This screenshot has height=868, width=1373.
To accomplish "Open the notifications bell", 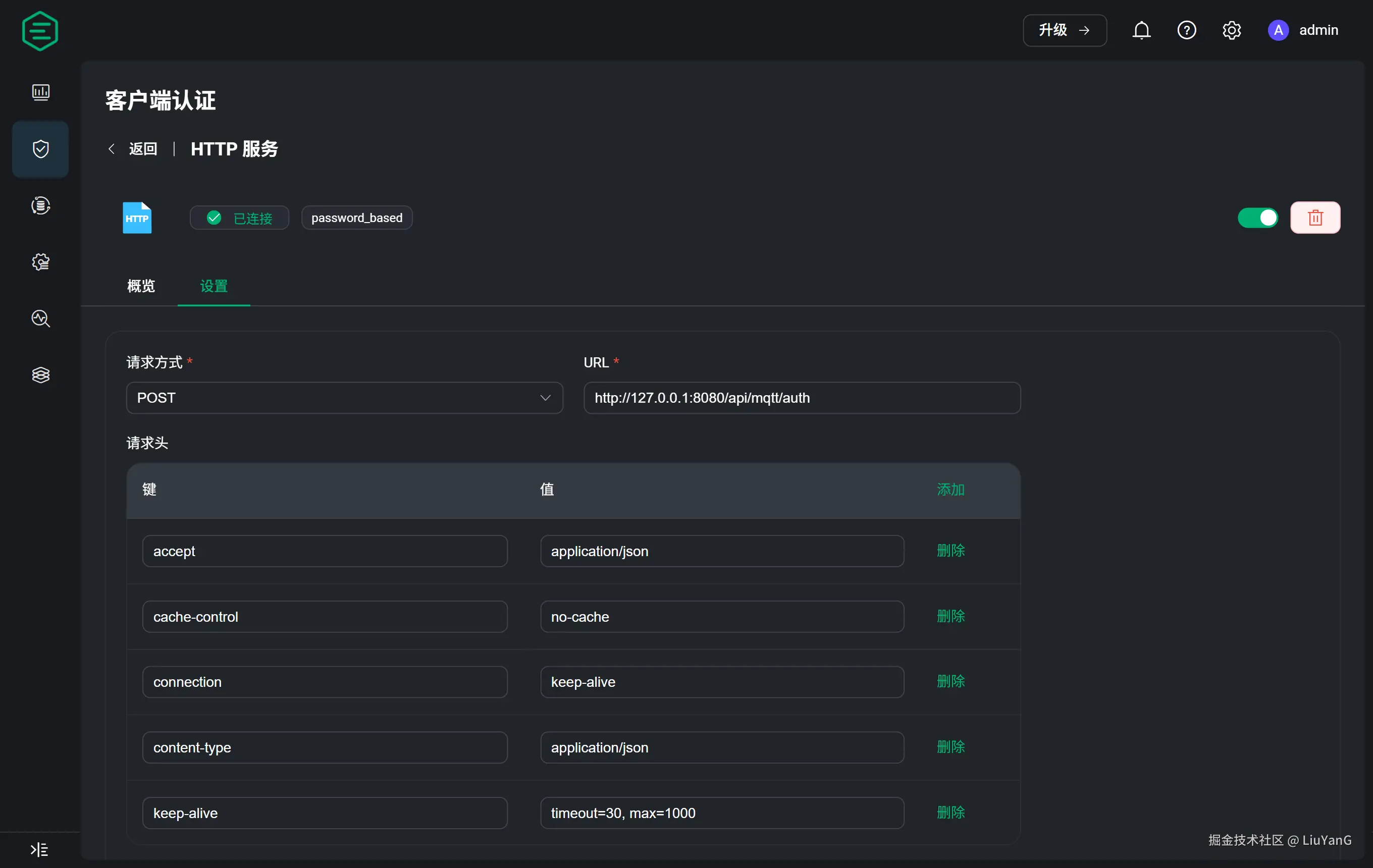I will [1141, 30].
